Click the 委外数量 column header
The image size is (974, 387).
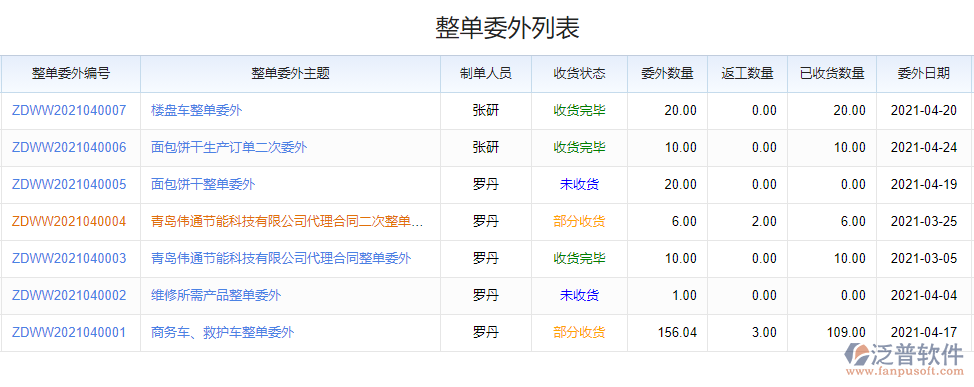click(x=668, y=74)
